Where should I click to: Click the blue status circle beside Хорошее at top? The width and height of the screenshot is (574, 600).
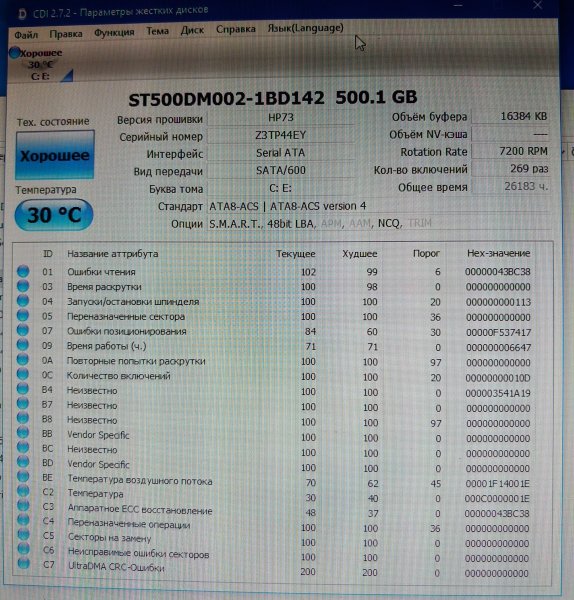coord(15,53)
